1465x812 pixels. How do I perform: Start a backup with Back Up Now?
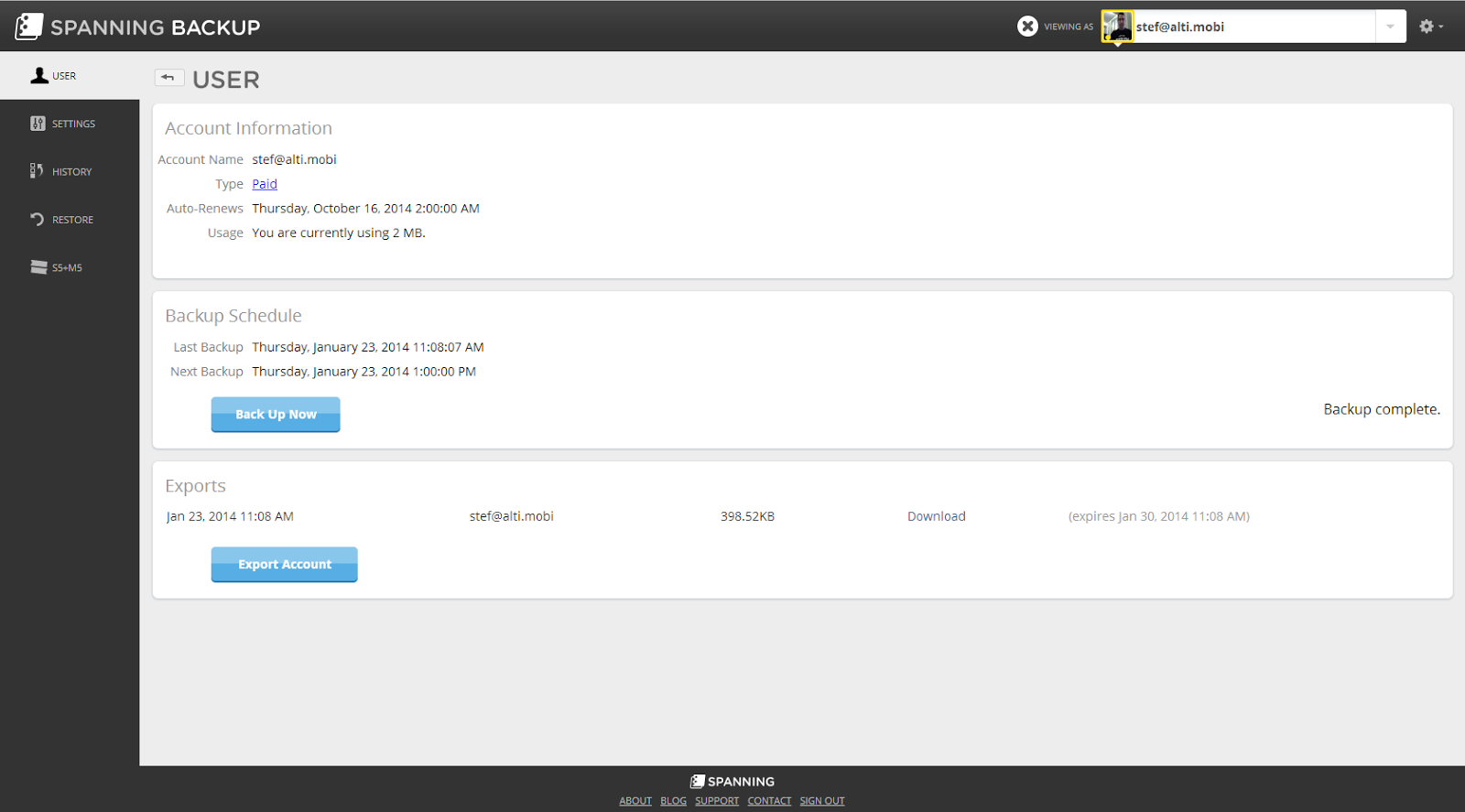click(x=276, y=415)
